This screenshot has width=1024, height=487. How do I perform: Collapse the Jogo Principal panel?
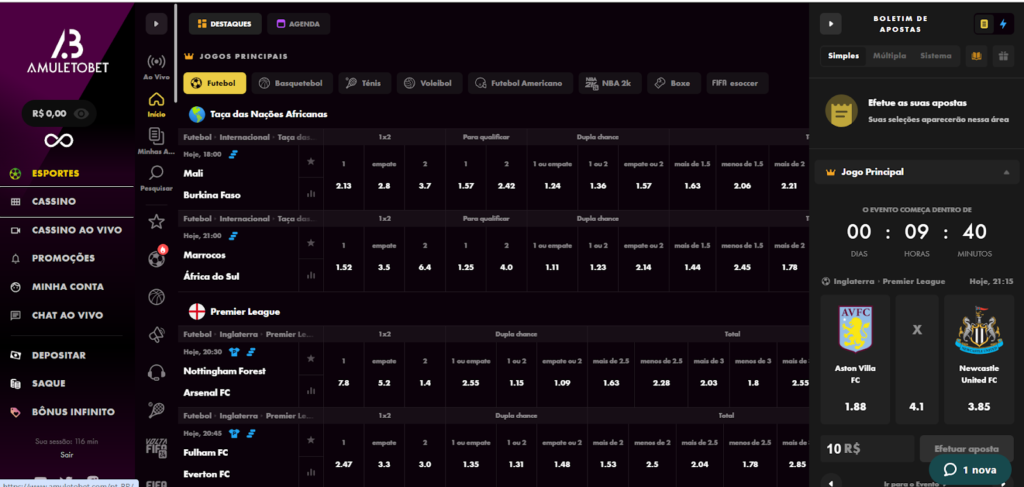(1003, 172)
